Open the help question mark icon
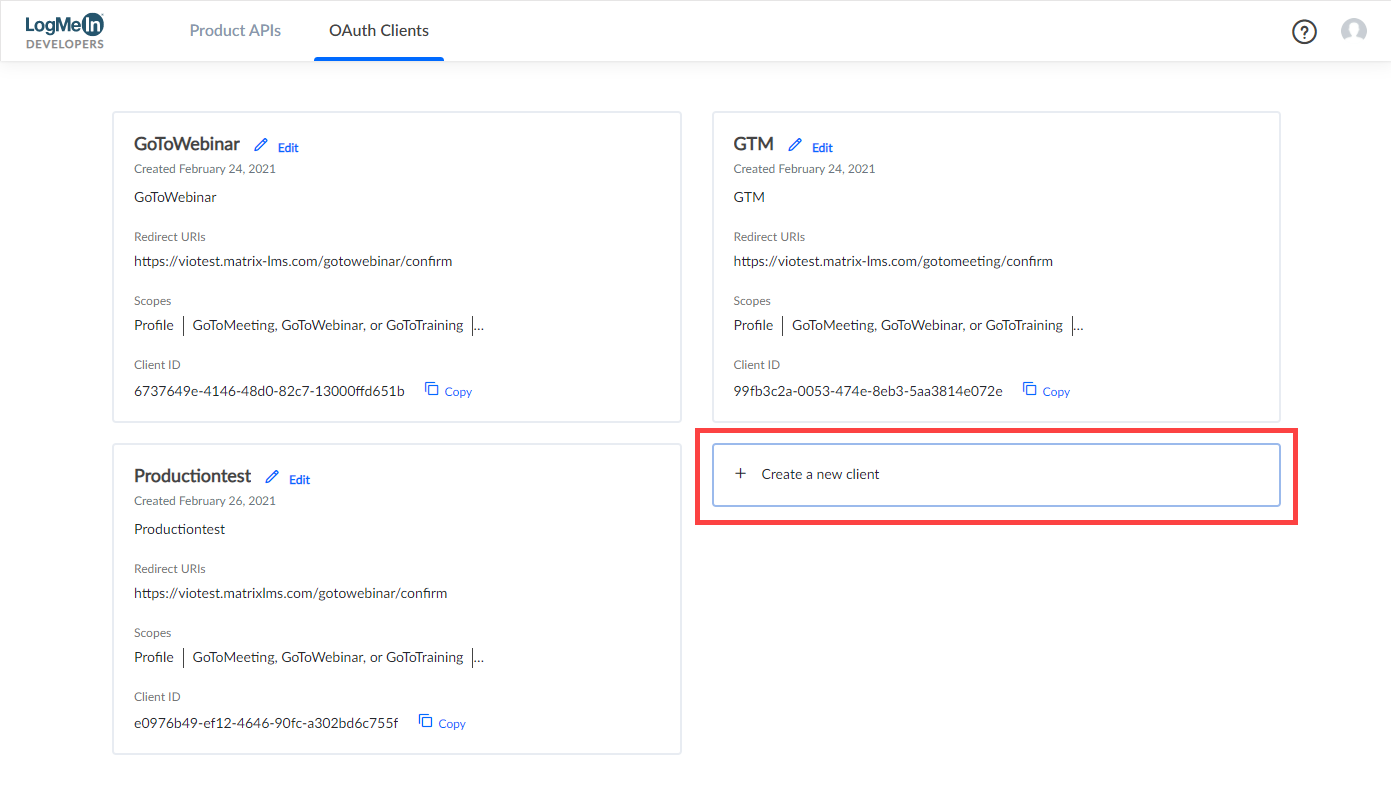Image resolution: width=1391 pixels, height=786 pixels. (1304, 32)
